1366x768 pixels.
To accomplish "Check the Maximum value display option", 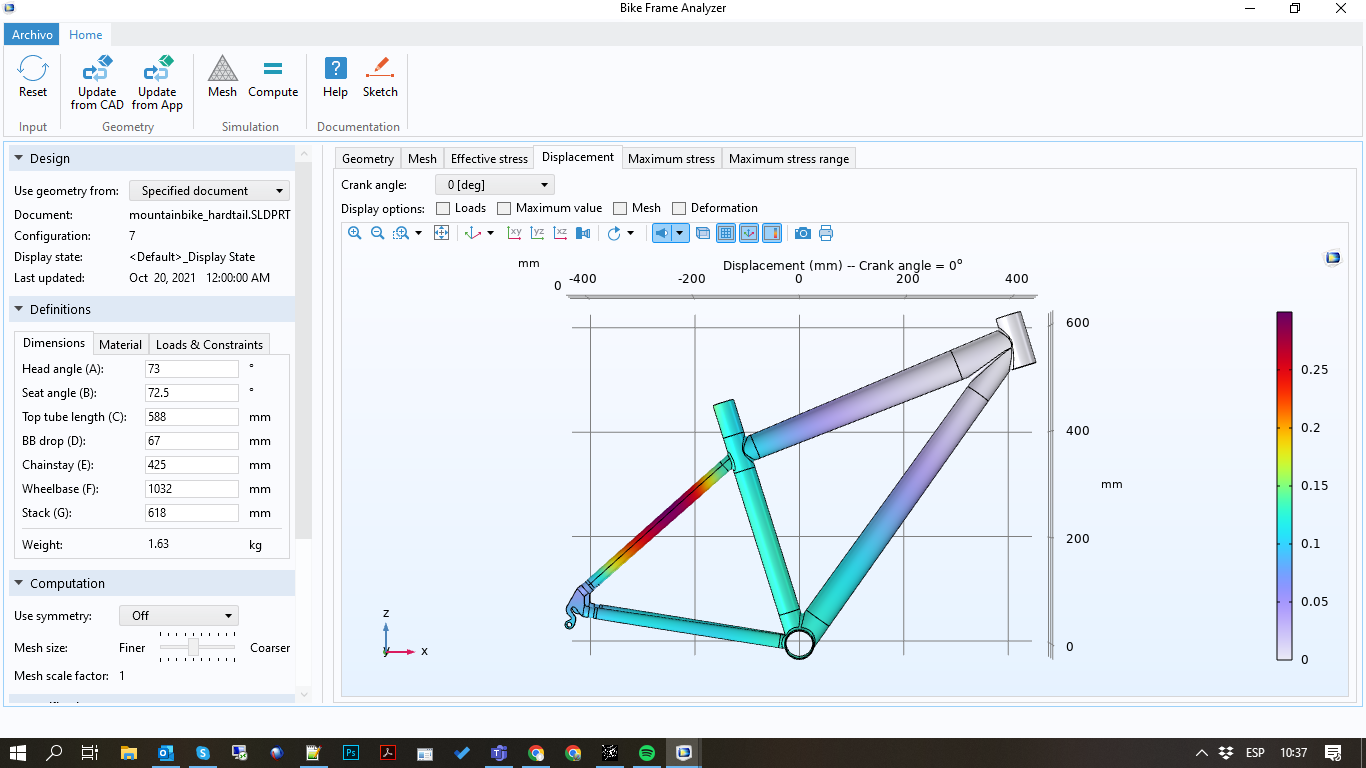I will click(x=504, y=208).
